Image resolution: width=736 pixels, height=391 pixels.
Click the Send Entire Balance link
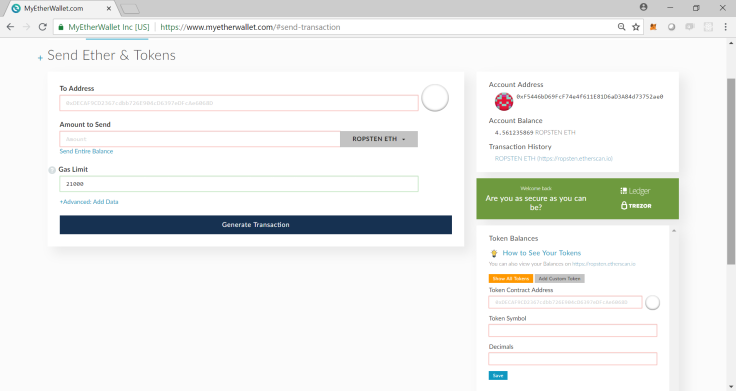coord(86,151)
